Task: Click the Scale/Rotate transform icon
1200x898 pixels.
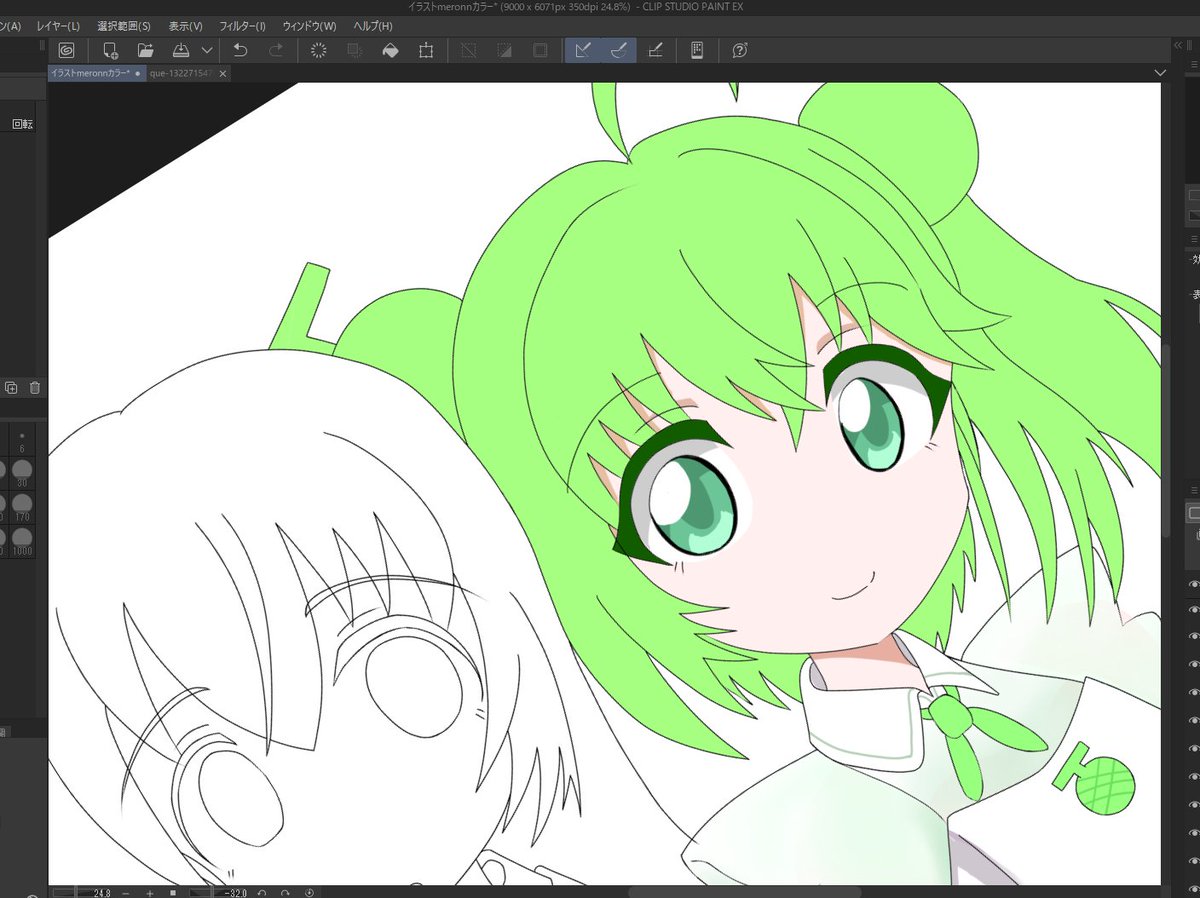Action: pos(426,50)
